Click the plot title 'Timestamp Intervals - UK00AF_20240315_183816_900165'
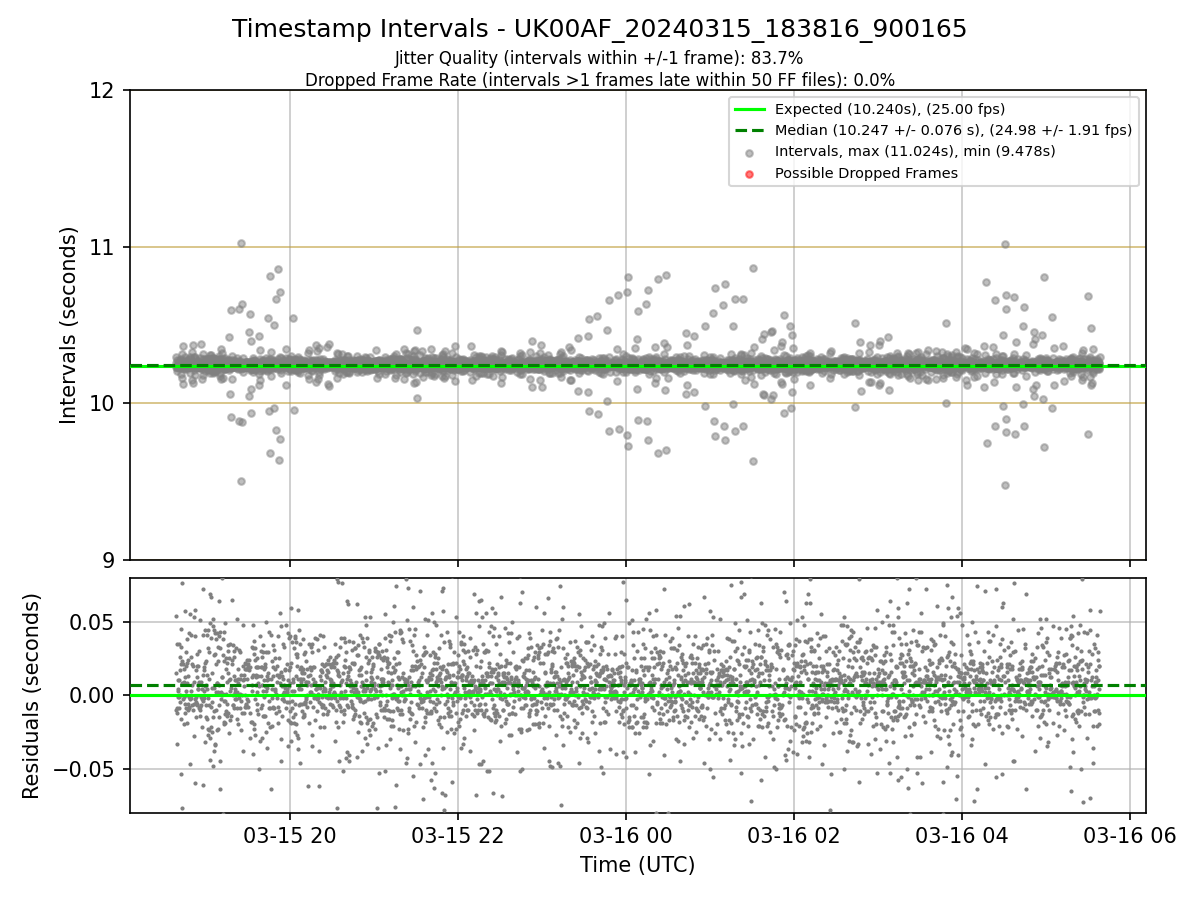The image size is (1200, 900). point(599,29)
